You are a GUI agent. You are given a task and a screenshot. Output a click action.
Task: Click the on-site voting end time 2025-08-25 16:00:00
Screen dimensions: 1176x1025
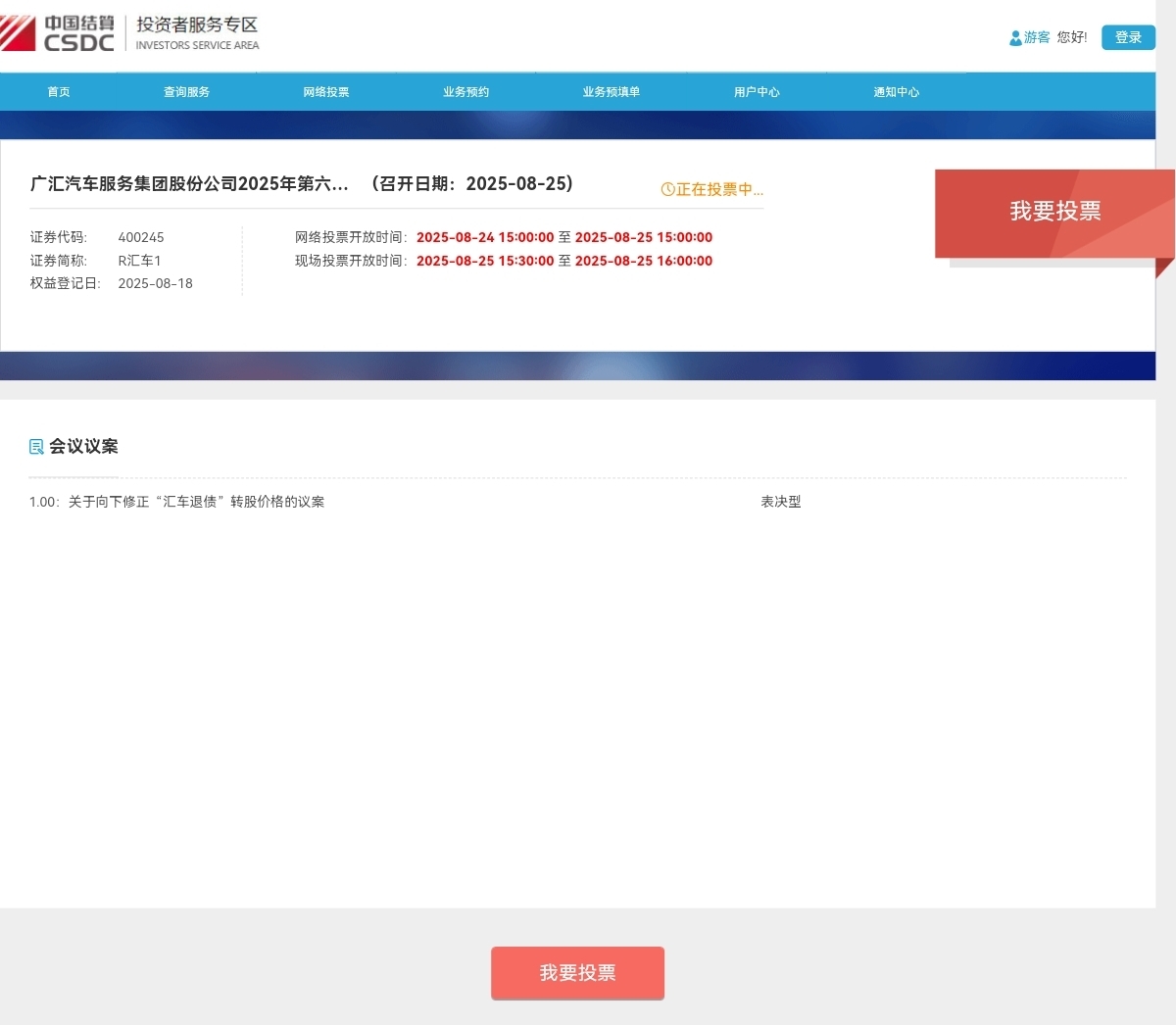644,261
